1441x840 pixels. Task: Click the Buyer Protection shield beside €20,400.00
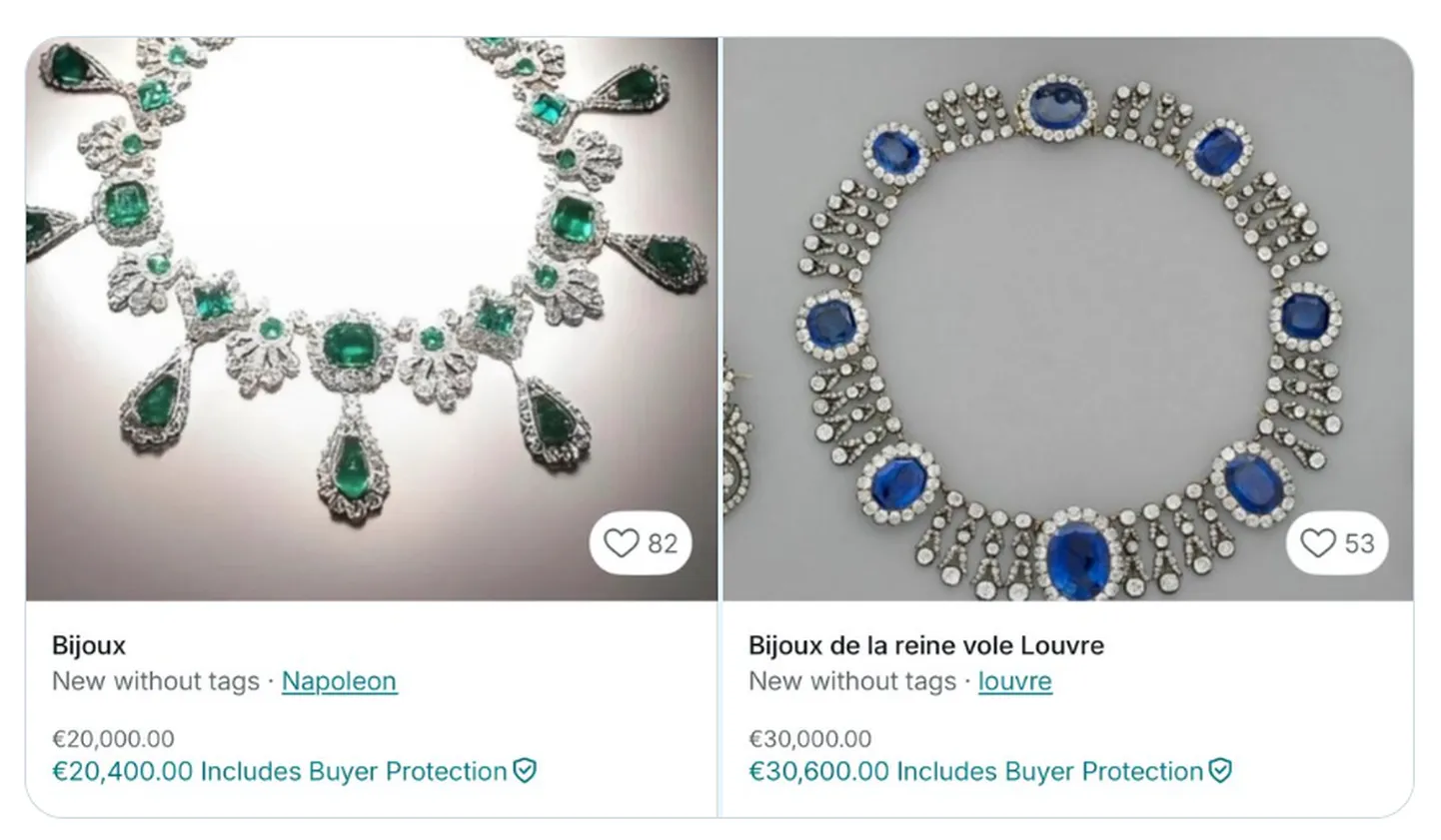525,771
